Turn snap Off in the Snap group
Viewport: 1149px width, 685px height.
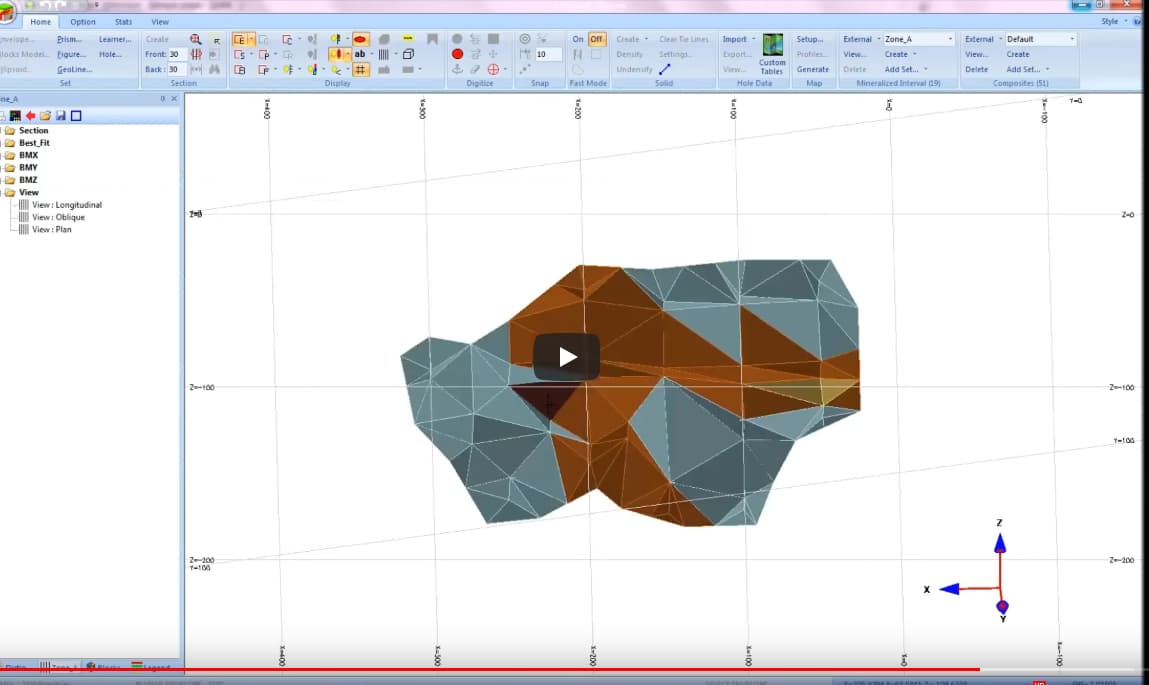(597, 38)
